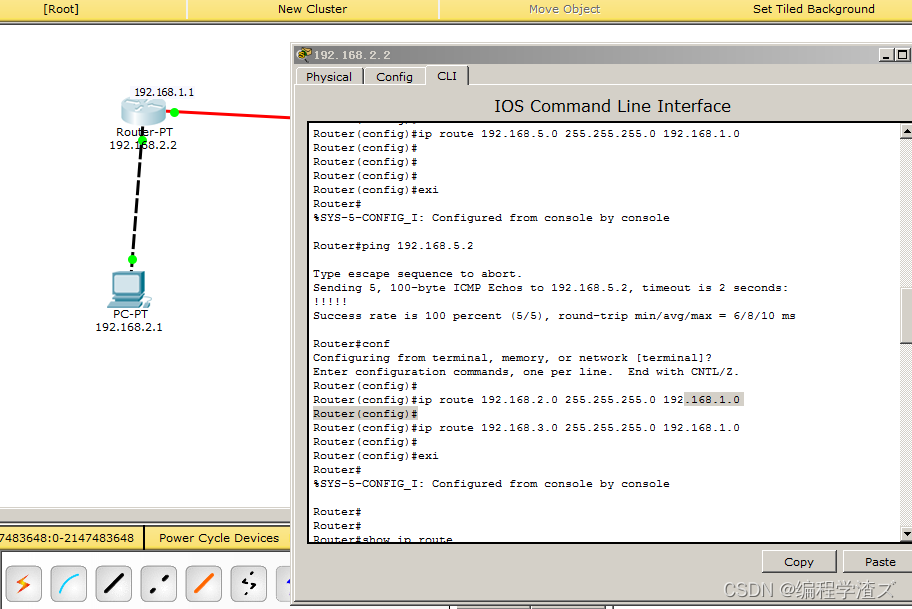Select the phone cable connection icon
Screen dimensions: 912x609
coord(249,583)
